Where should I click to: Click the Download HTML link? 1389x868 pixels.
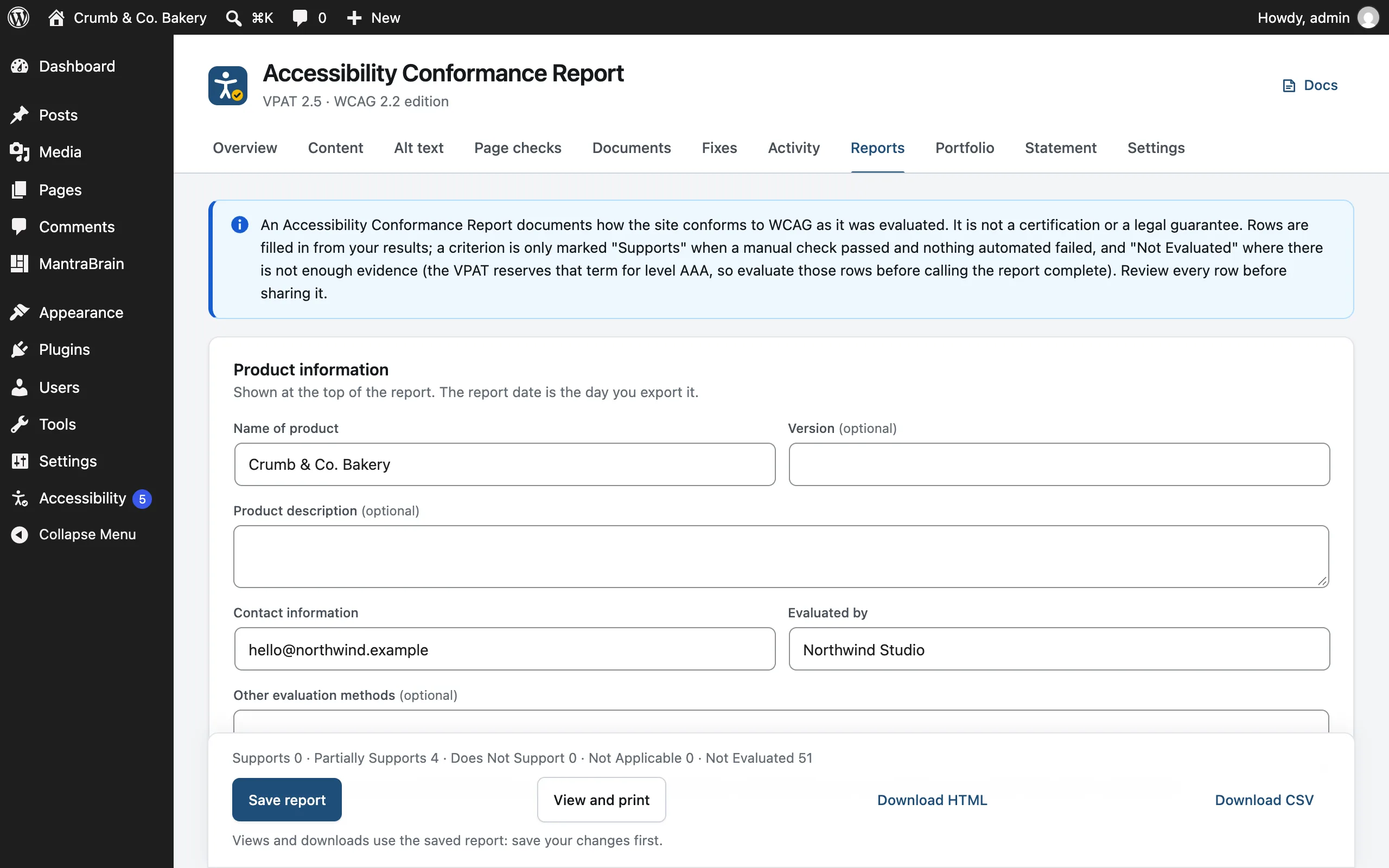point(932,800)
